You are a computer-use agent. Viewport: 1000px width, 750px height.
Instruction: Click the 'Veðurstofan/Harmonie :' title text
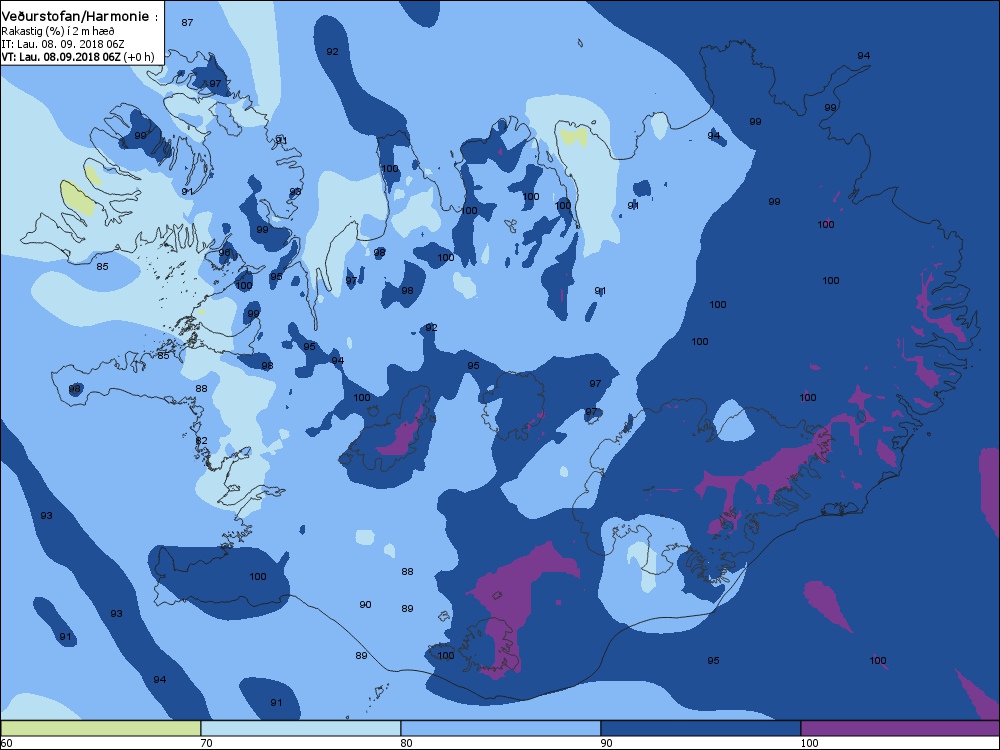click(80, 17)
